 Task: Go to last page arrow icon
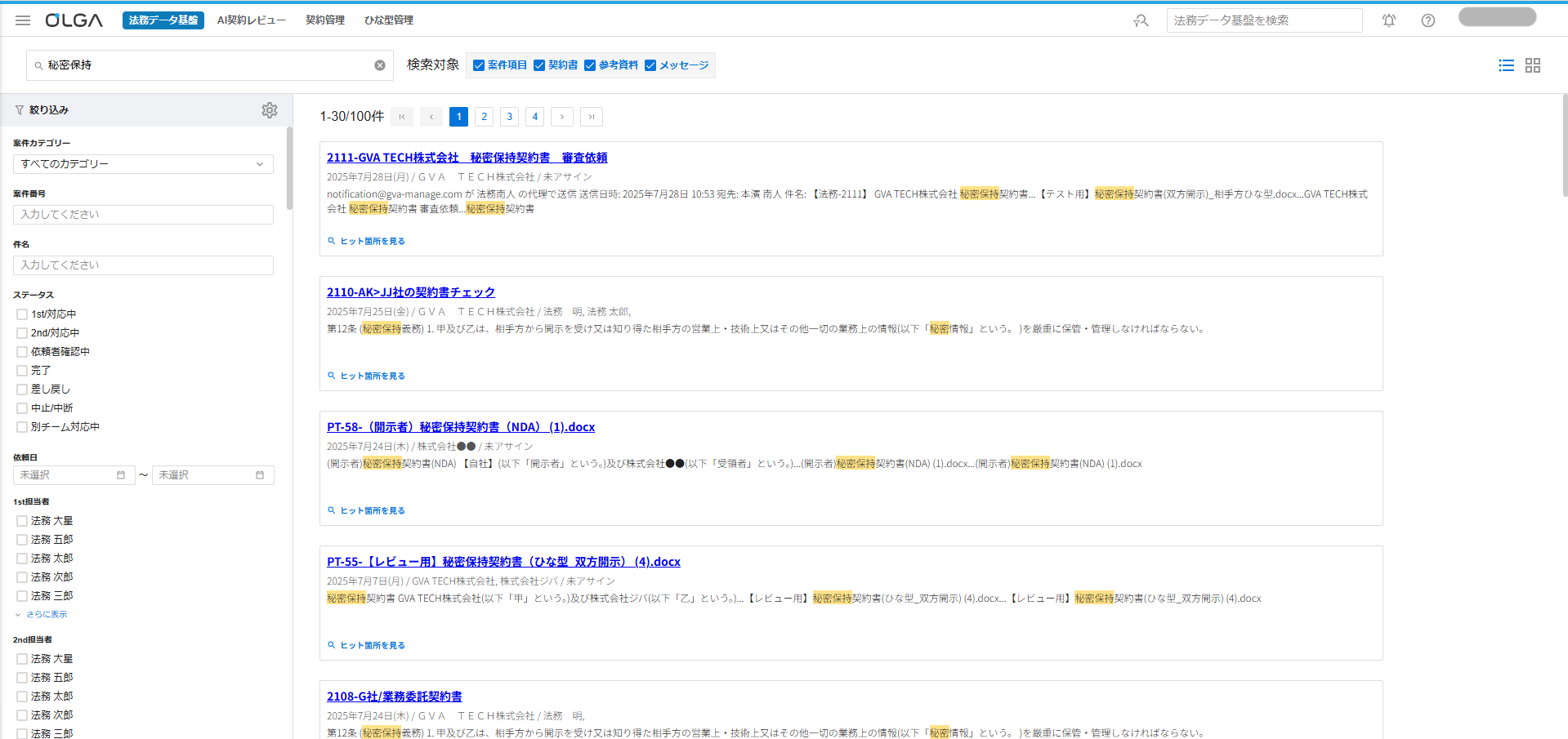[x=592, y=117]
